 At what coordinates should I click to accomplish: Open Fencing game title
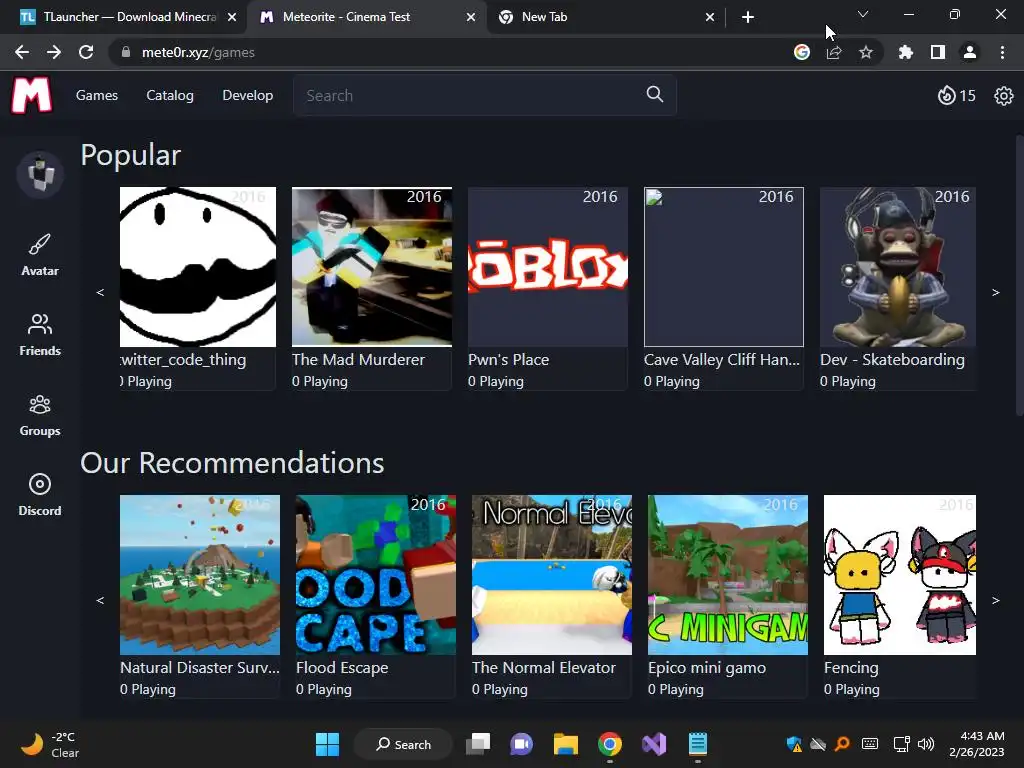pyautogui.click(x=851, y=667)
